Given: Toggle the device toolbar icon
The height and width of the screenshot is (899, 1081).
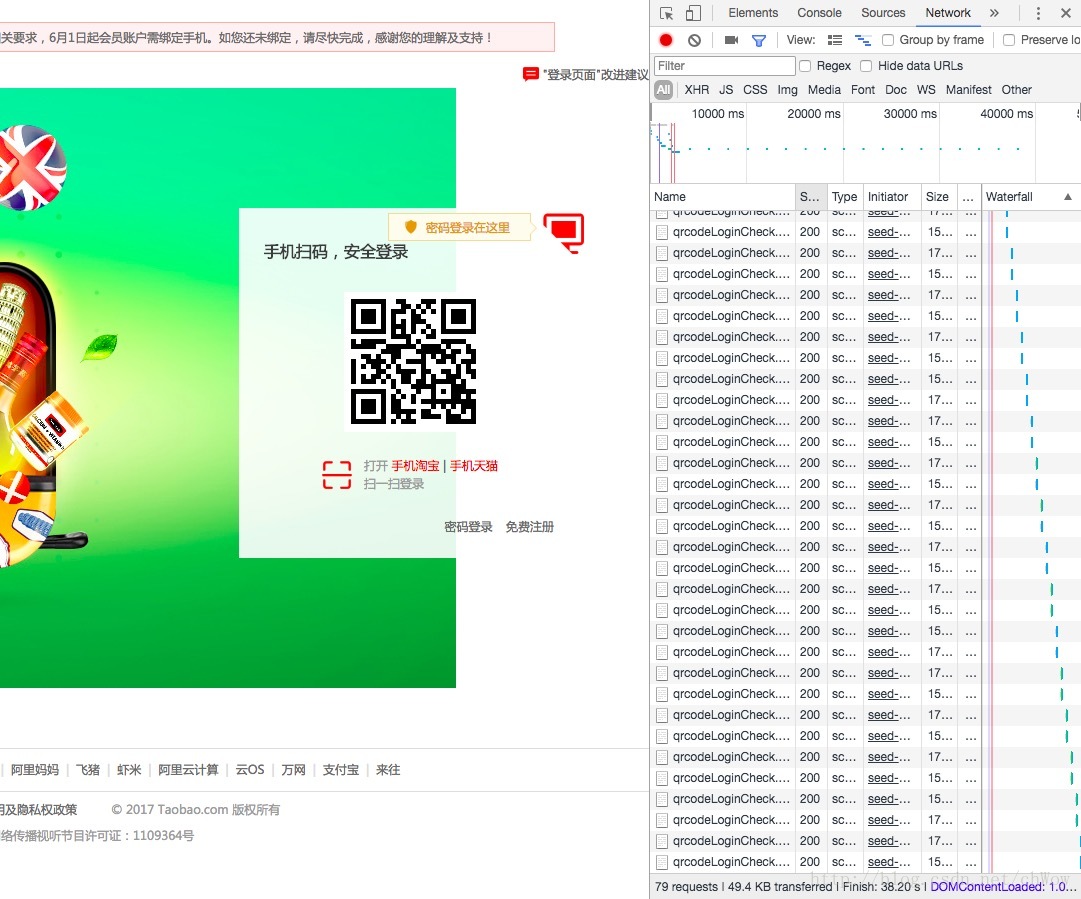Looking at the screenshot, I should click(x=693, y=13).
